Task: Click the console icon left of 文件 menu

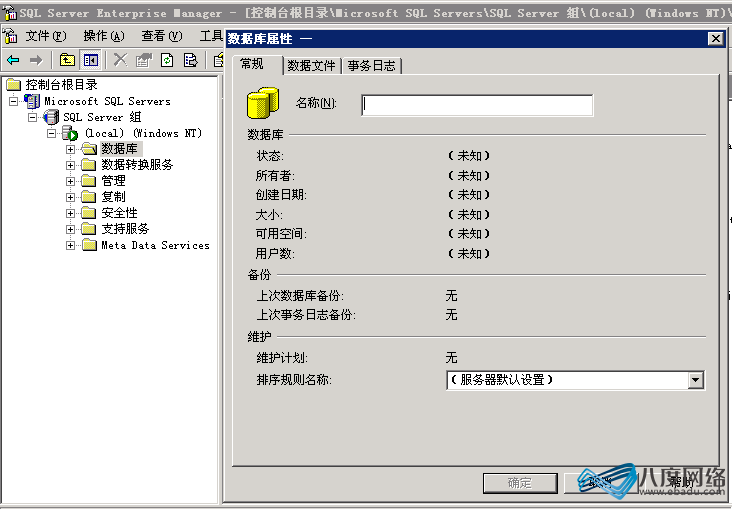Action: [x=10, y=35]
